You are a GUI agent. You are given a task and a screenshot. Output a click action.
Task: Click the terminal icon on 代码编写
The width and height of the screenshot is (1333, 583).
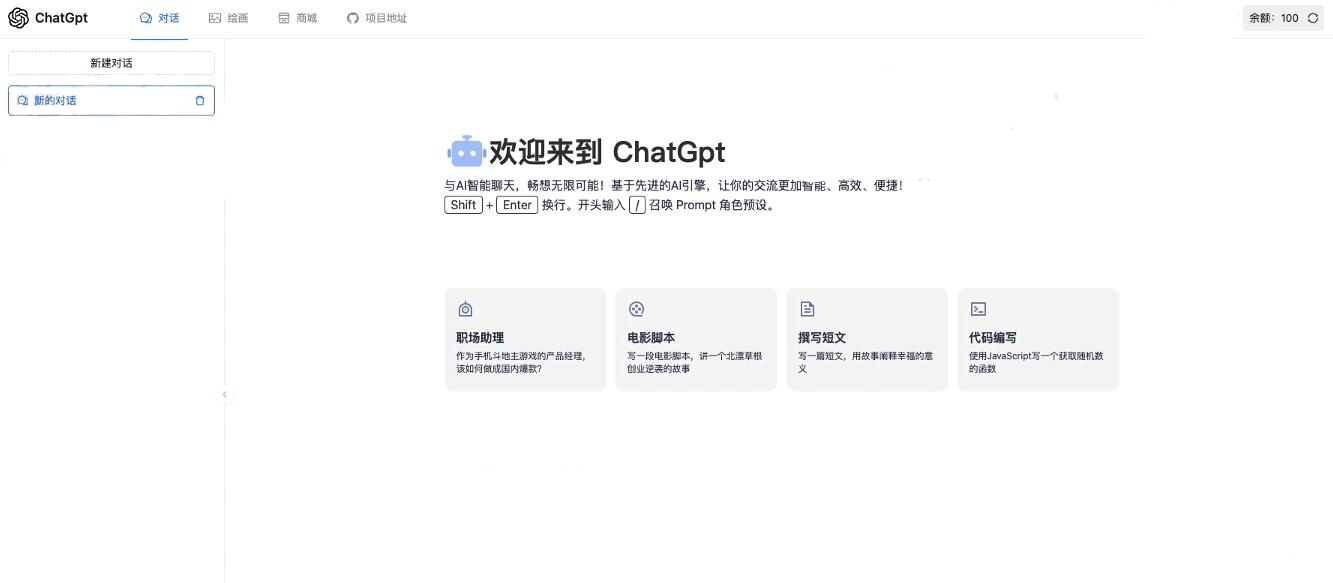click(979, 310)
